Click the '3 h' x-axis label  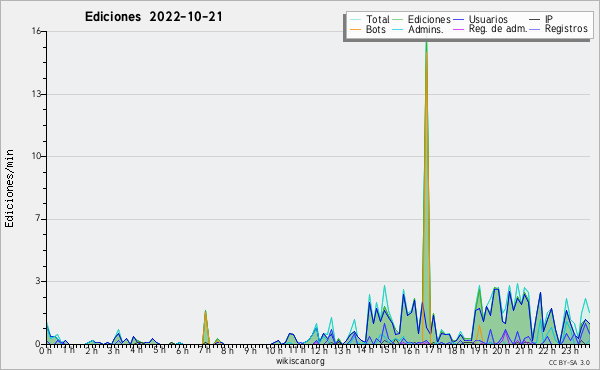pyautogui.click(x=113, y=351)
